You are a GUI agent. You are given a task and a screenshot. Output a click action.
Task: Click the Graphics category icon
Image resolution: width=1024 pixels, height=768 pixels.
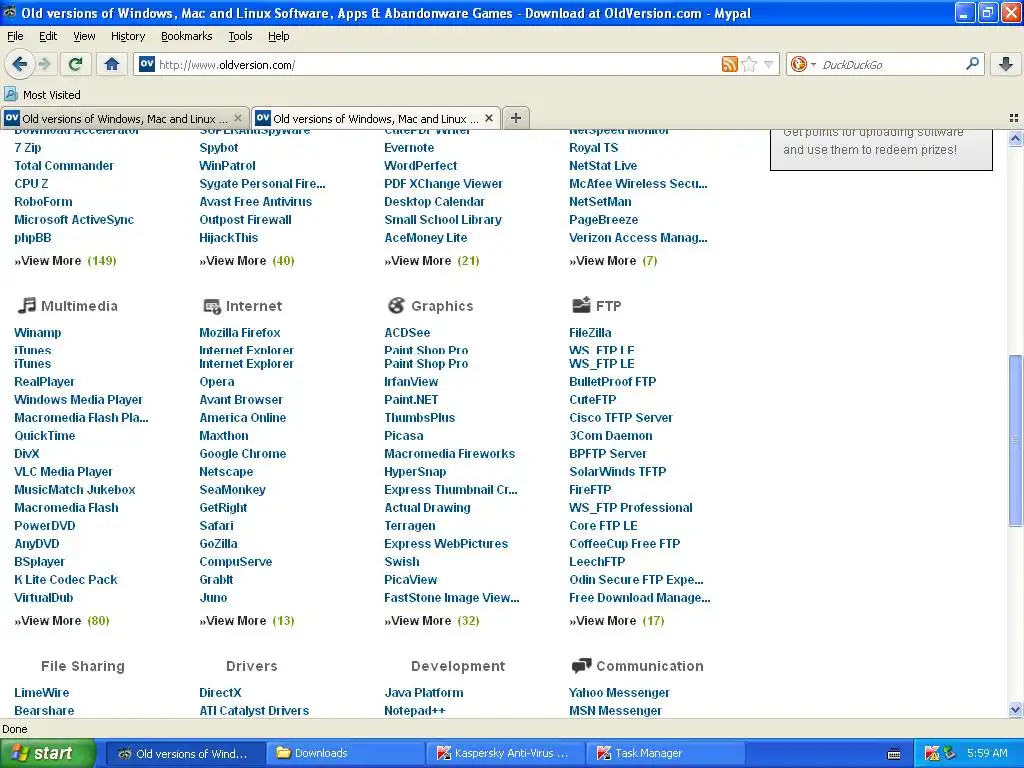(396, 305)
